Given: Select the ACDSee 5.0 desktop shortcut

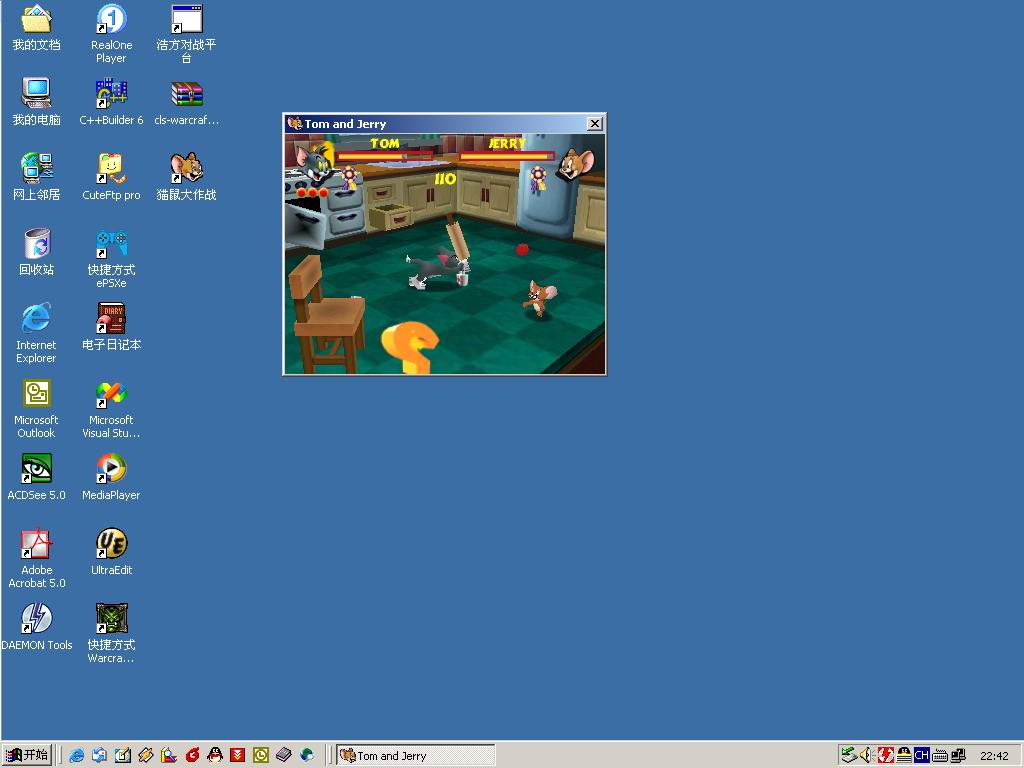Looking at the screenshot, I should (x=37, y=477).
